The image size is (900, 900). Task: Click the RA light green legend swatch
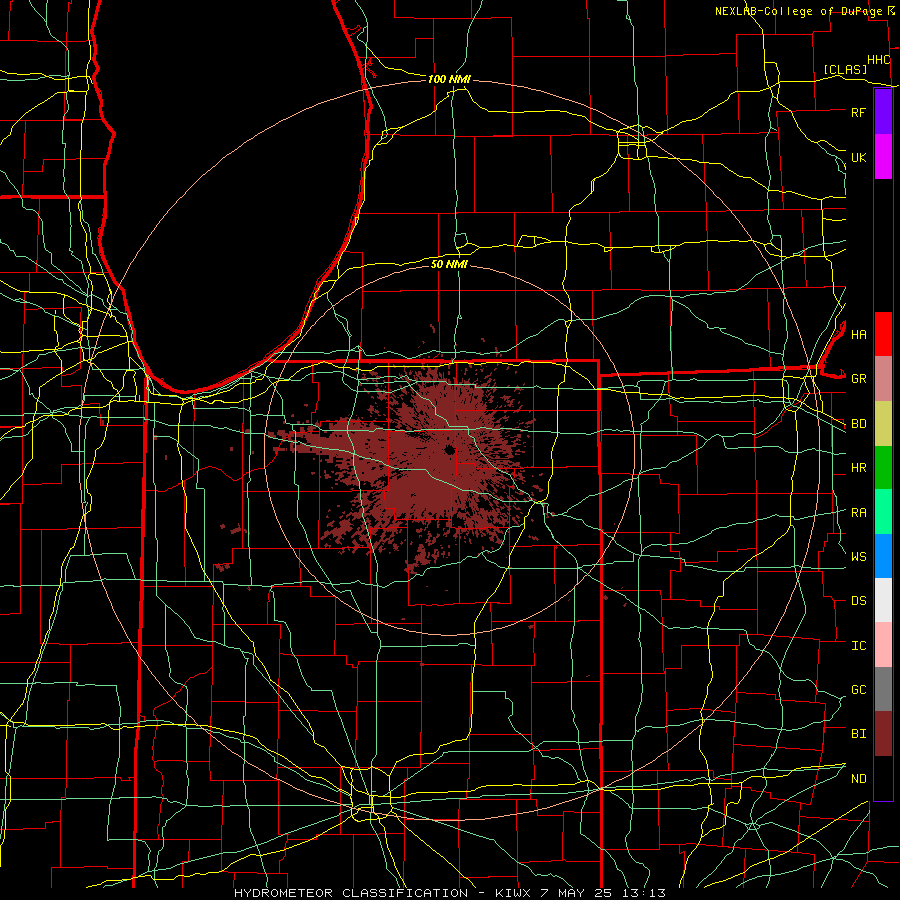tap(883, 512)
